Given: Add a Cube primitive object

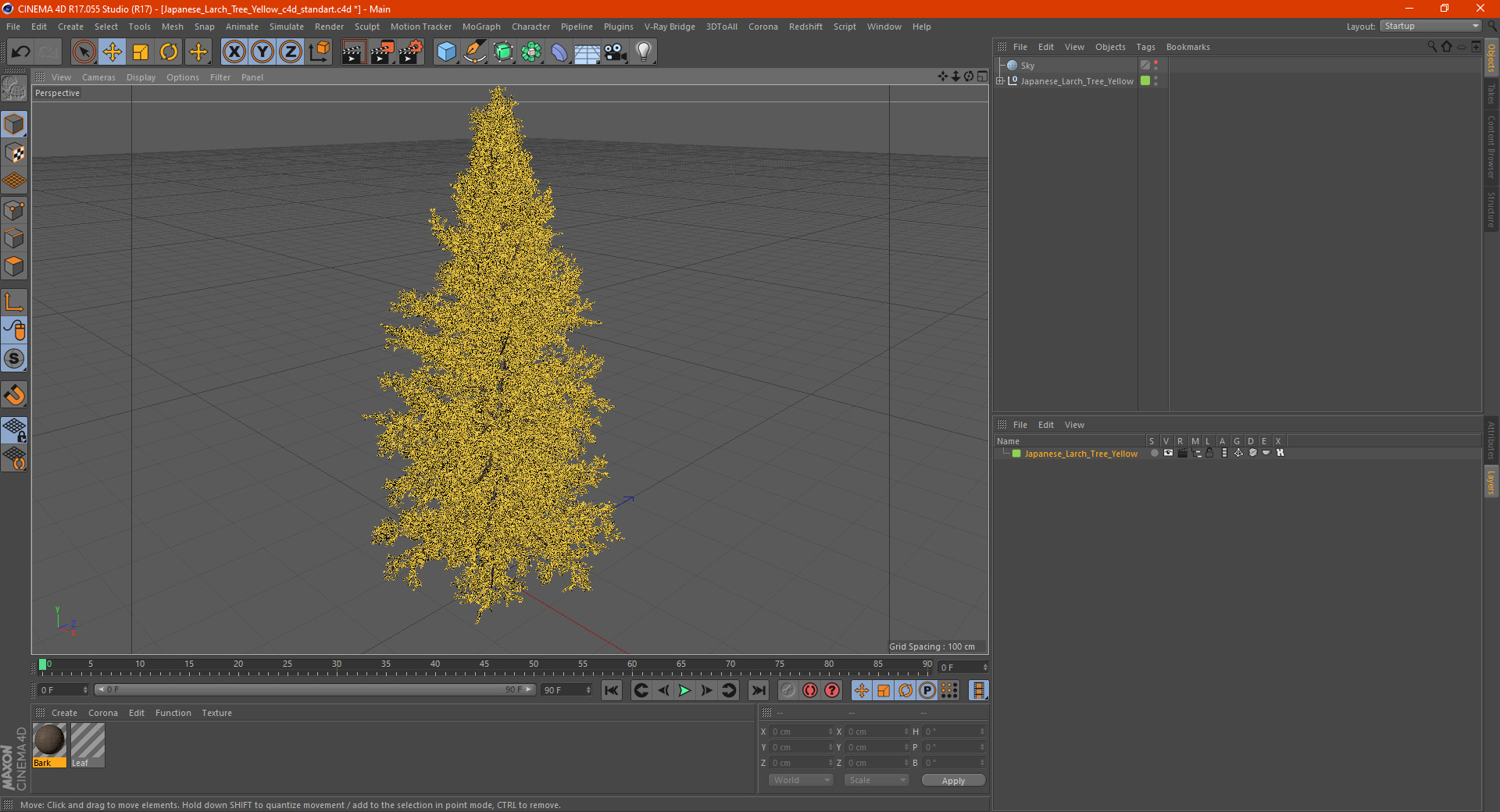Looking at the screenshot, I should tap(446, 52).
